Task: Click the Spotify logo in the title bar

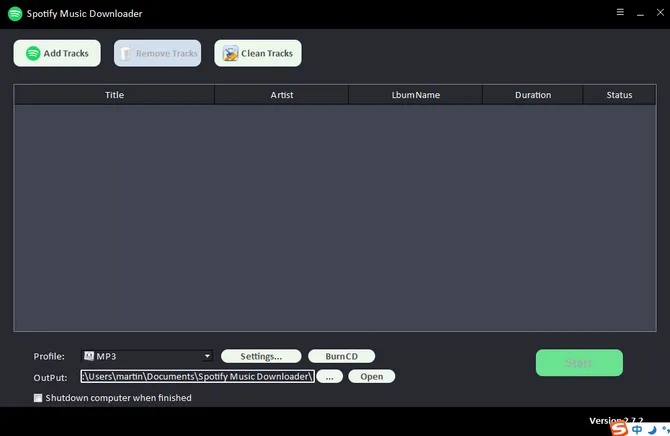Action: [x=15, y=14]
